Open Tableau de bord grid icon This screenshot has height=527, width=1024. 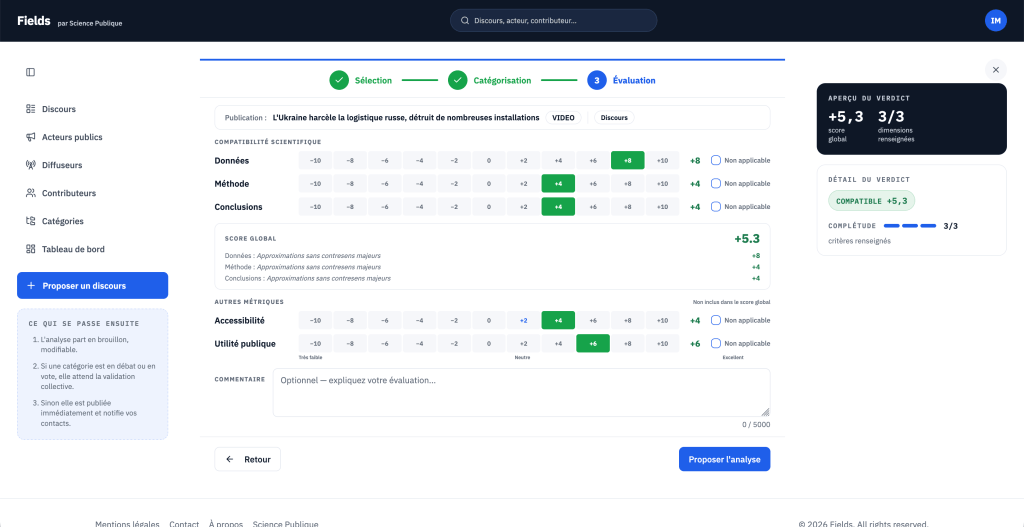pos(30,249)
